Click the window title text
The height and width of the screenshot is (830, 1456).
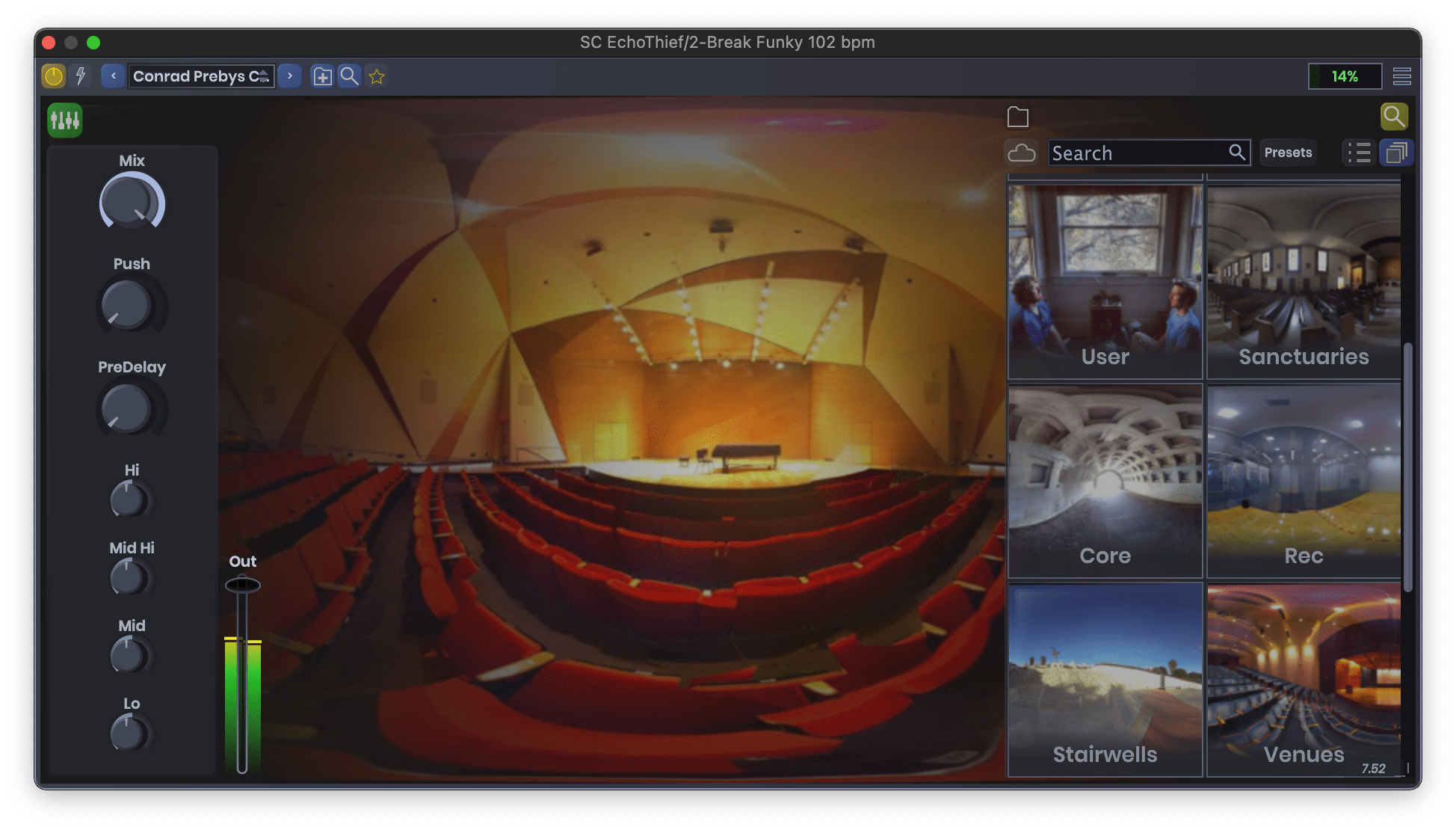[x=727, y=42]
